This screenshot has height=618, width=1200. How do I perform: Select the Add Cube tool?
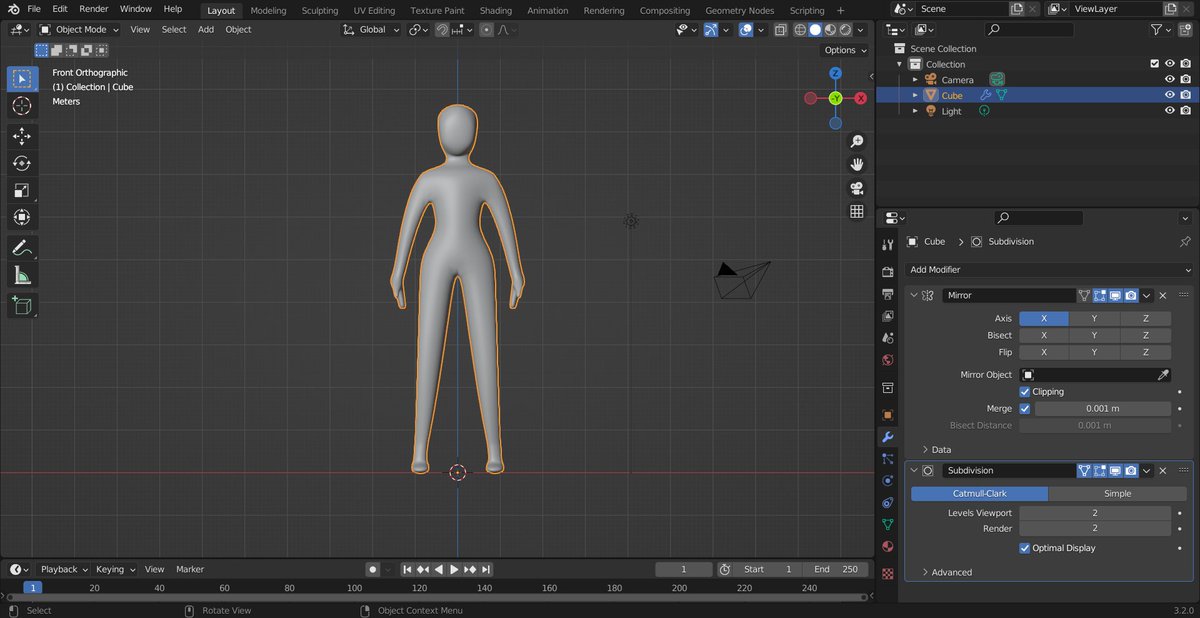(x=22, y=305)
